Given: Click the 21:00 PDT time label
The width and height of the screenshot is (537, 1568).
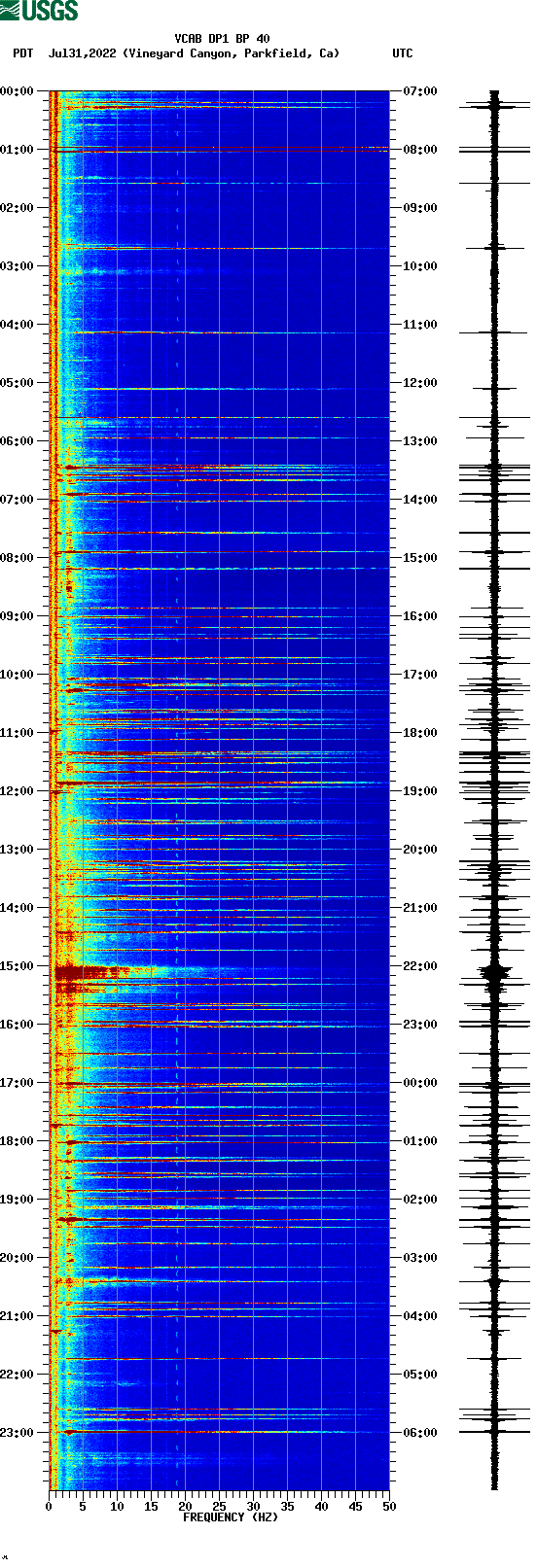Looking at the screenshot, I should [17, 1316].
